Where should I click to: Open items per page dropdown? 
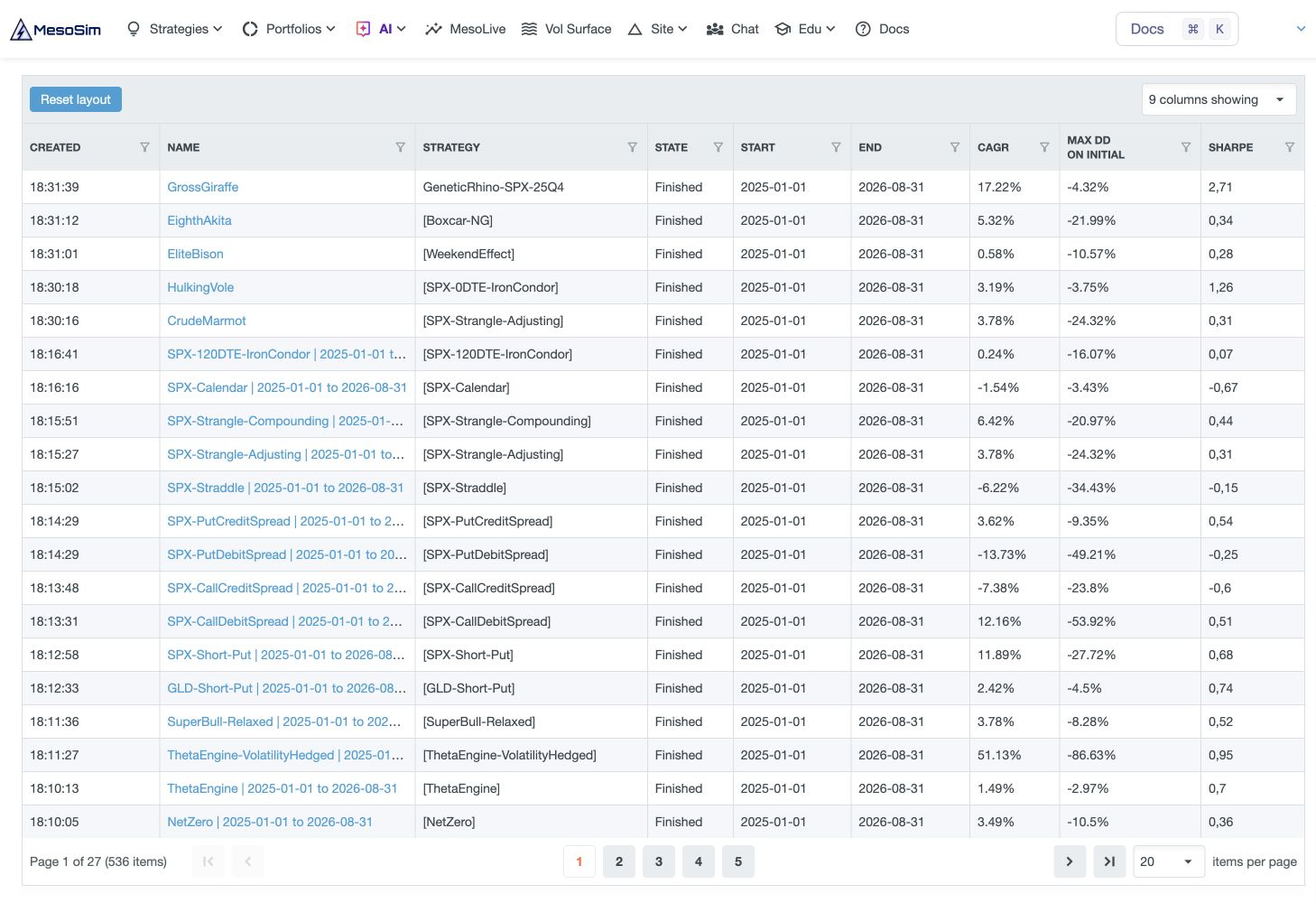pos(1168,861)
